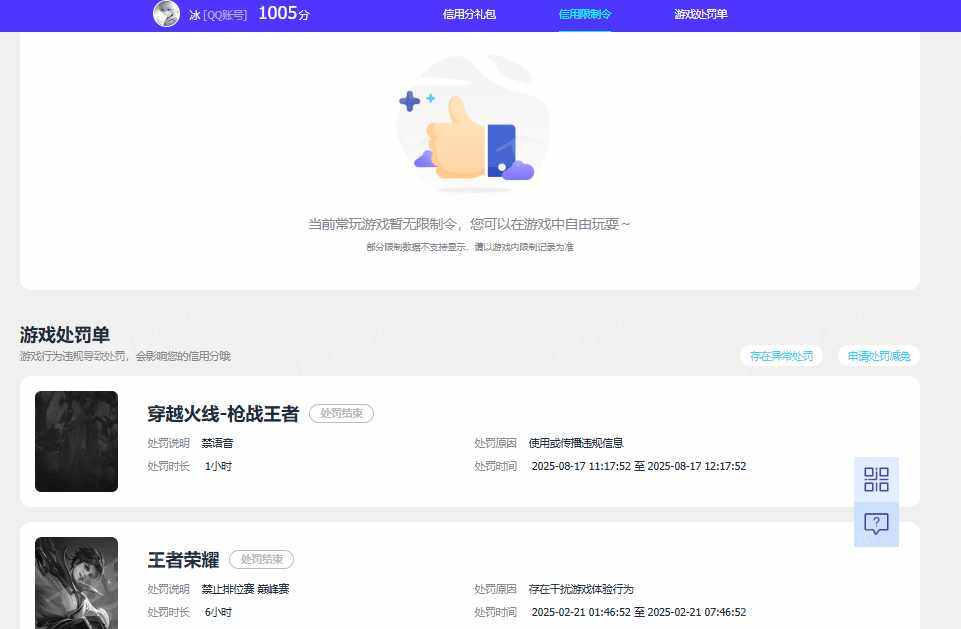
Task: Click the 部分限制数据不支持显示 note
Action: coord(470,247)
